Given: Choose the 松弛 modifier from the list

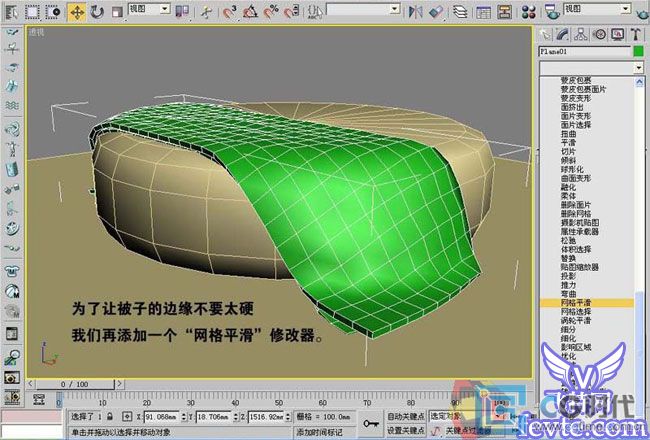Looking at the screenshot, I should [568, 240].
